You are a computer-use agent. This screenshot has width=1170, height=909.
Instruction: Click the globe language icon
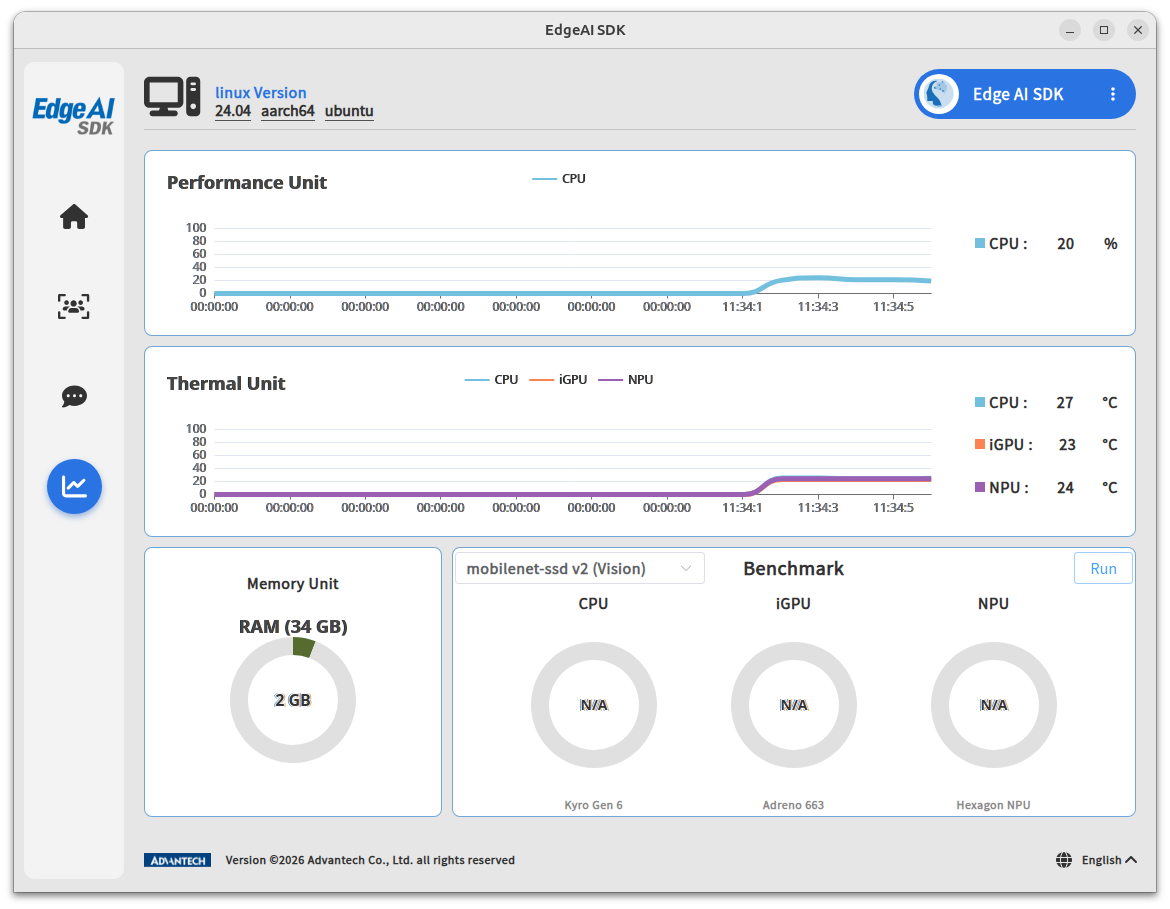(x=1064, y=860)
